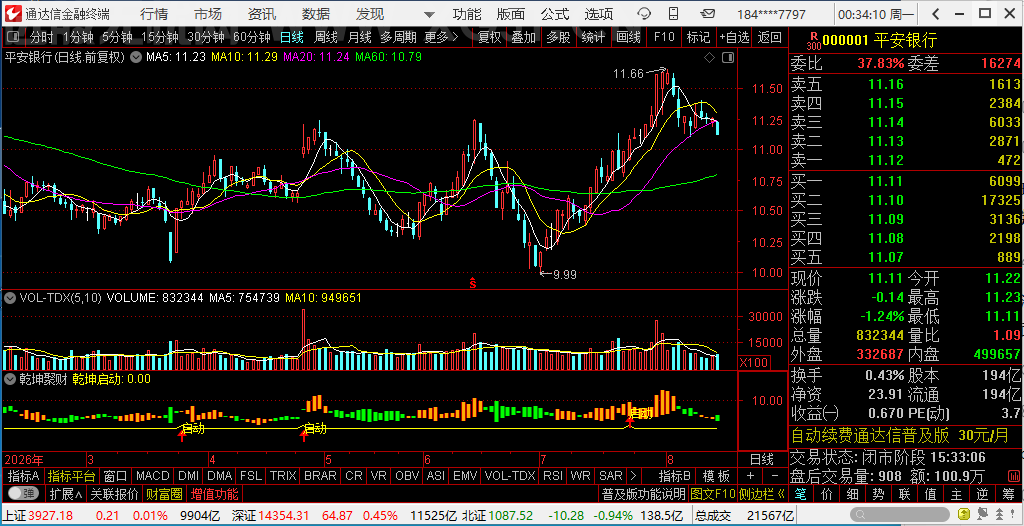Open 图文F10
Viewport: 1024px width, 526px height.
(712, 493)
